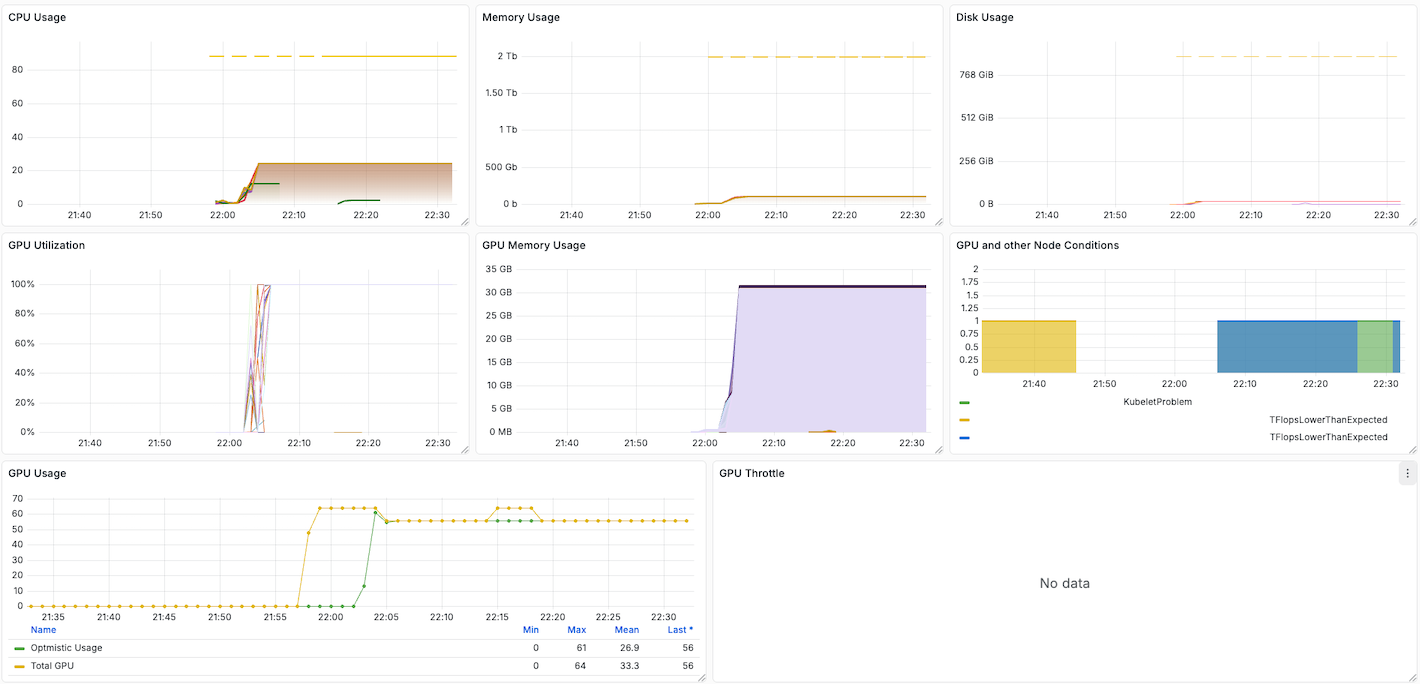This screenshot has height=684, width=1420.
Task: Click the GPU Throttle panel resize handle
Action: (x=1412, y=678)
